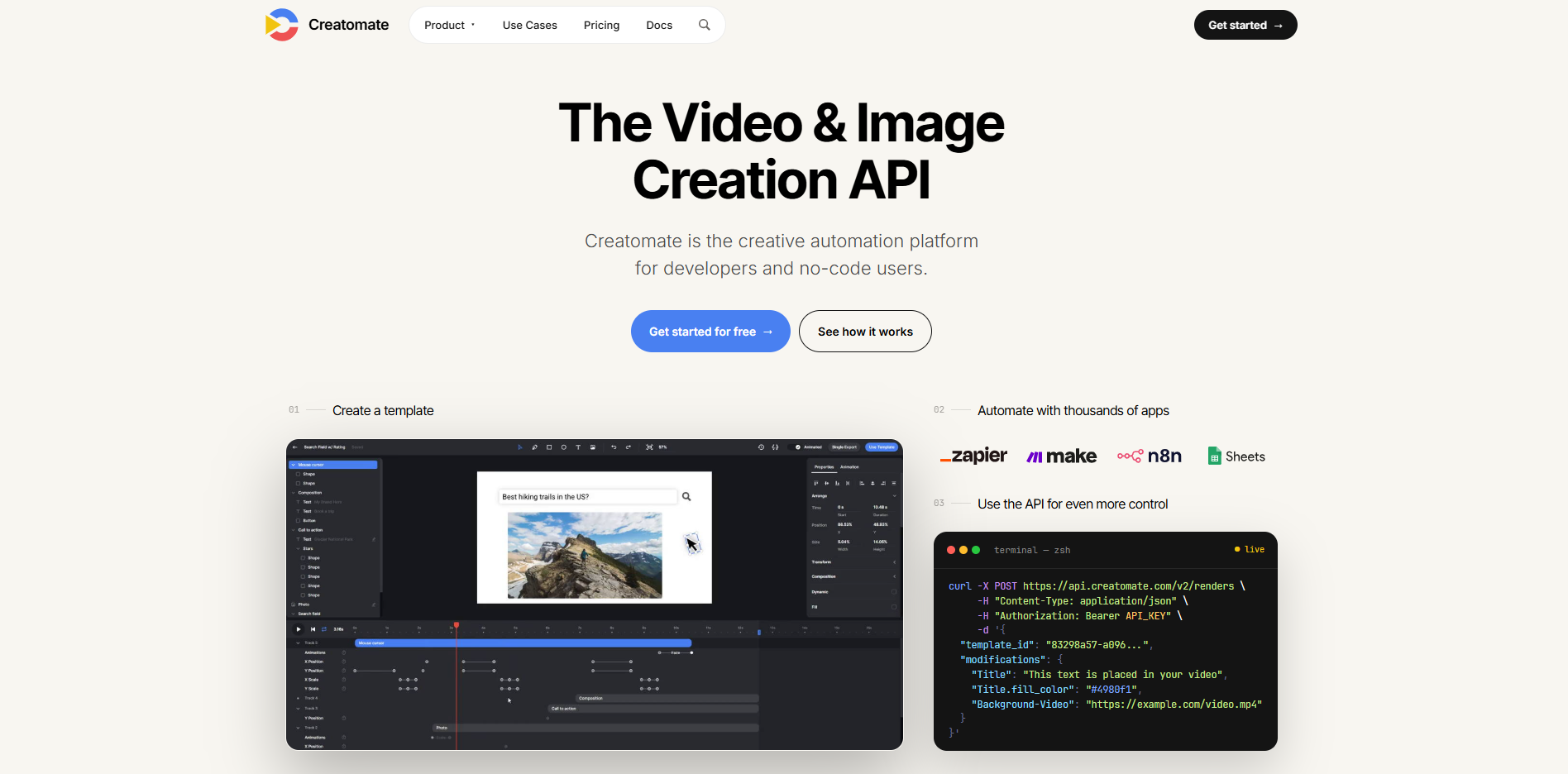The image size is (1568, 774).
Task: Click Get started for free
Action: click(x=710, y=332)
